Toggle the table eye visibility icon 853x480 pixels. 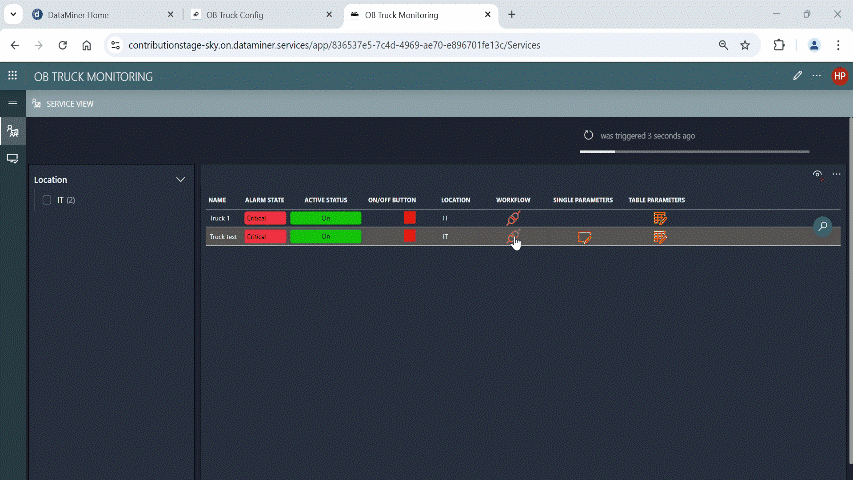click(817, 175)
